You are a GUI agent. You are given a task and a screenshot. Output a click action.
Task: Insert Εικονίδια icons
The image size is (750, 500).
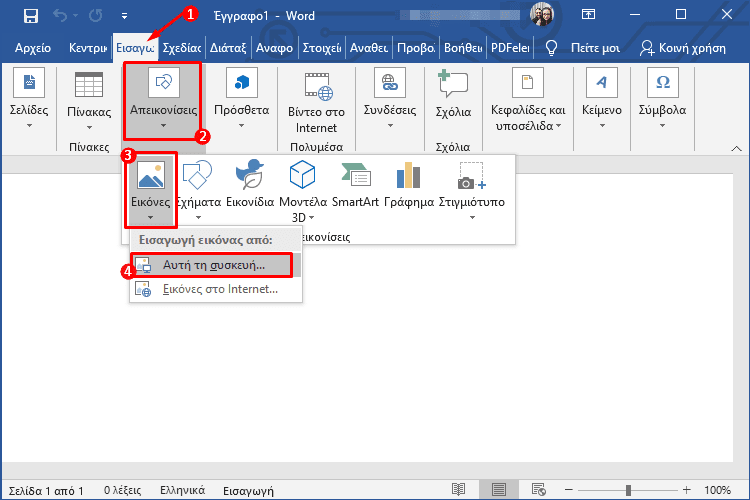pyautogui.click(x=250, y=184)
